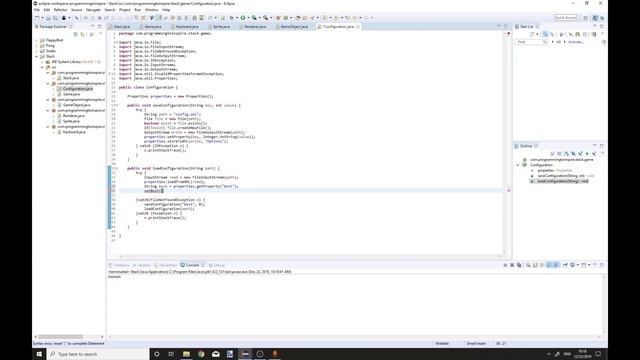Open the Source menu

point(76,10)
